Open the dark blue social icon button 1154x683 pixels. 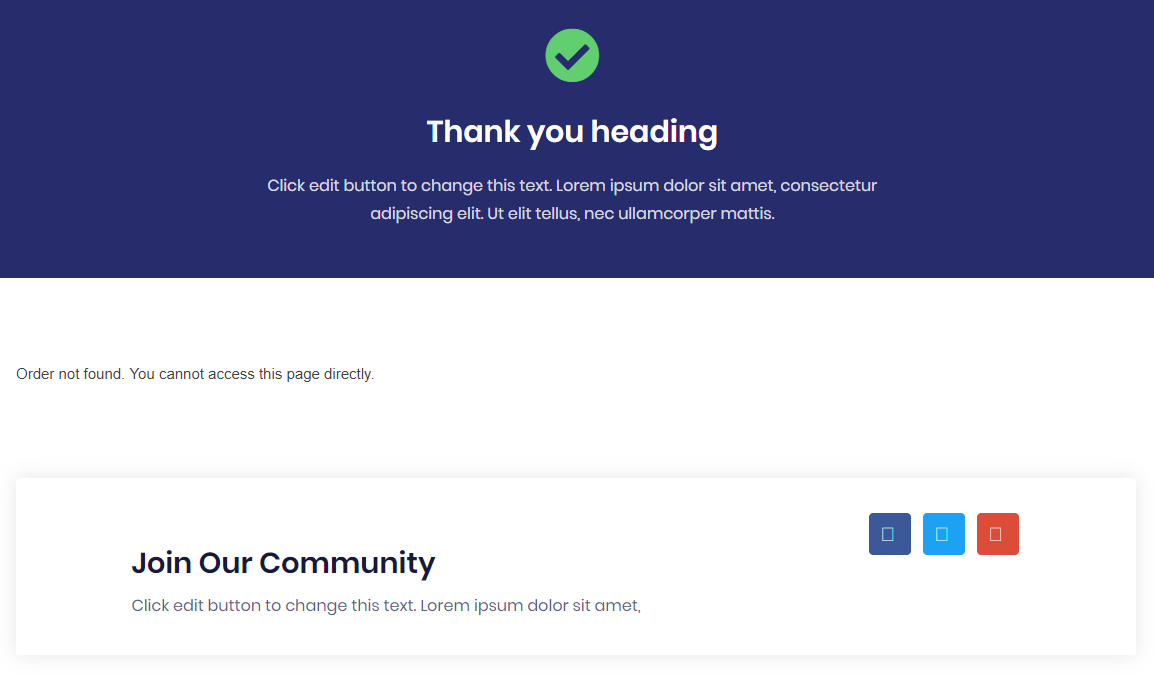point(889,534)
